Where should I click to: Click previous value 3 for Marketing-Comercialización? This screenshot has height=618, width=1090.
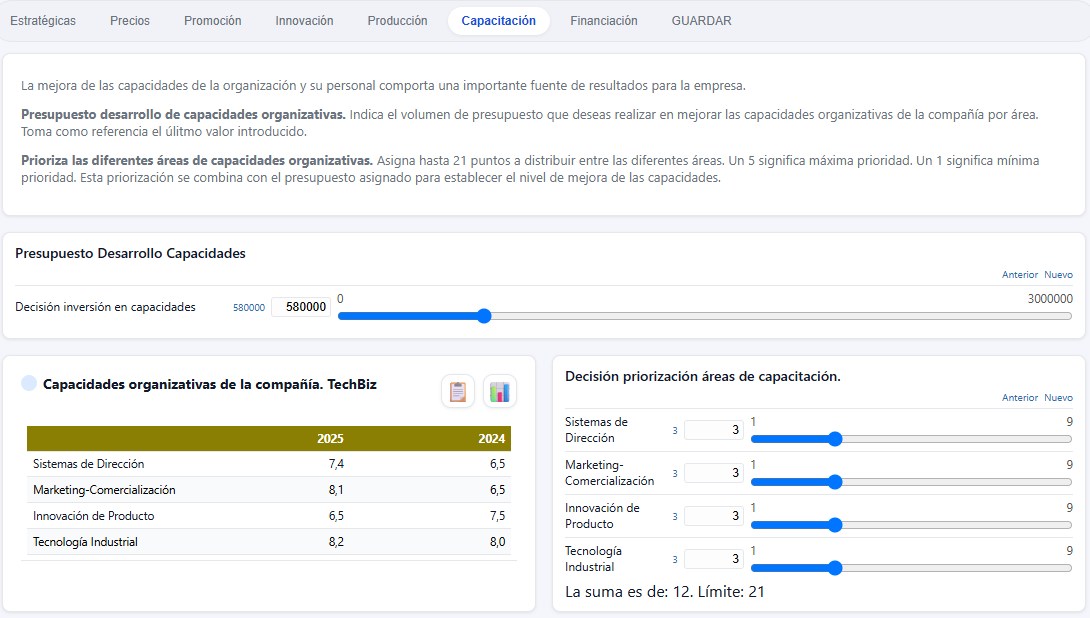coord(674,473)
